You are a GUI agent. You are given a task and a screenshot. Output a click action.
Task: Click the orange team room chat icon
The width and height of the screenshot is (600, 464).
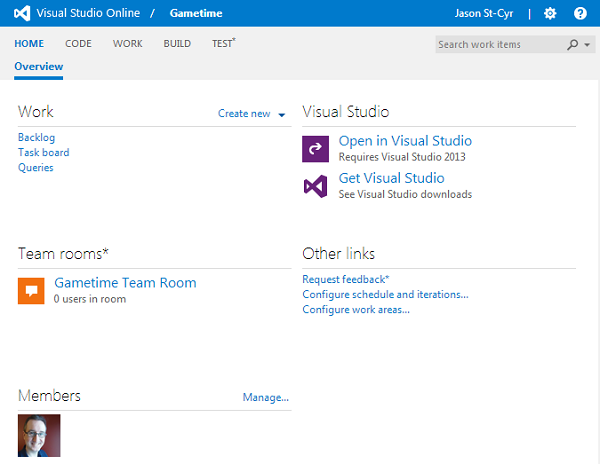point(31,291)
